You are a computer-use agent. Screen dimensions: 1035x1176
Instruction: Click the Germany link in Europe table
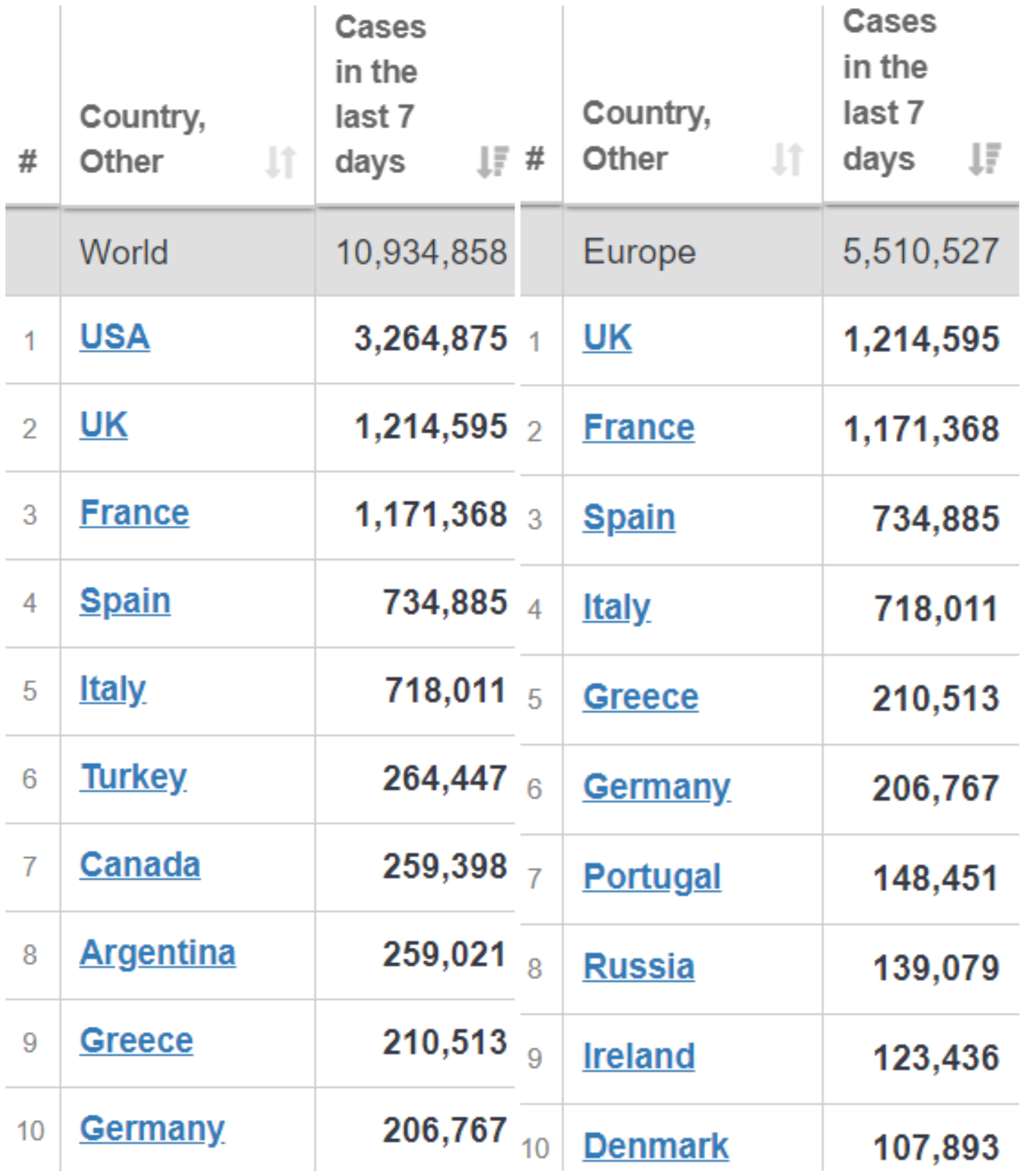656,787
